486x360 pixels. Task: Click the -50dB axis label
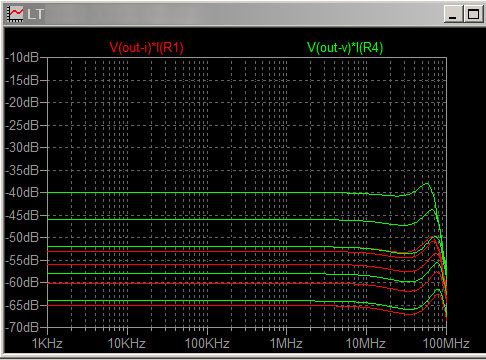[x=22, y=238]
